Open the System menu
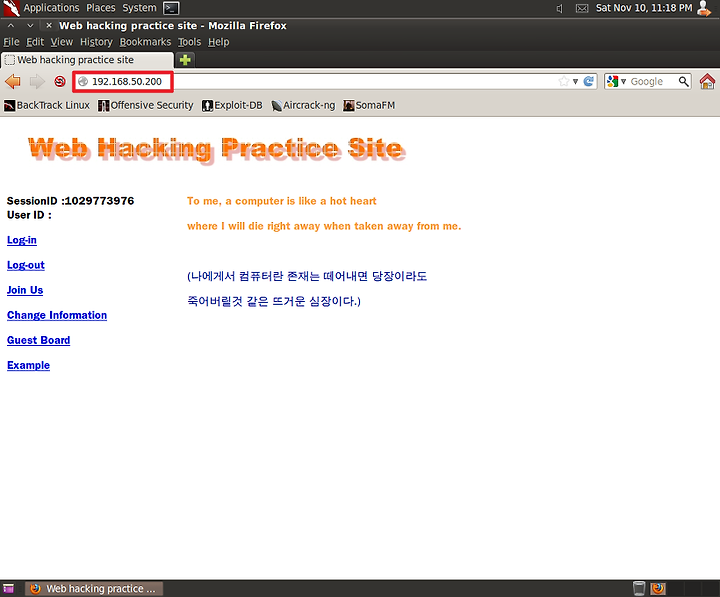The width and height of the screenshot is (720, 597). pos(139,8)
